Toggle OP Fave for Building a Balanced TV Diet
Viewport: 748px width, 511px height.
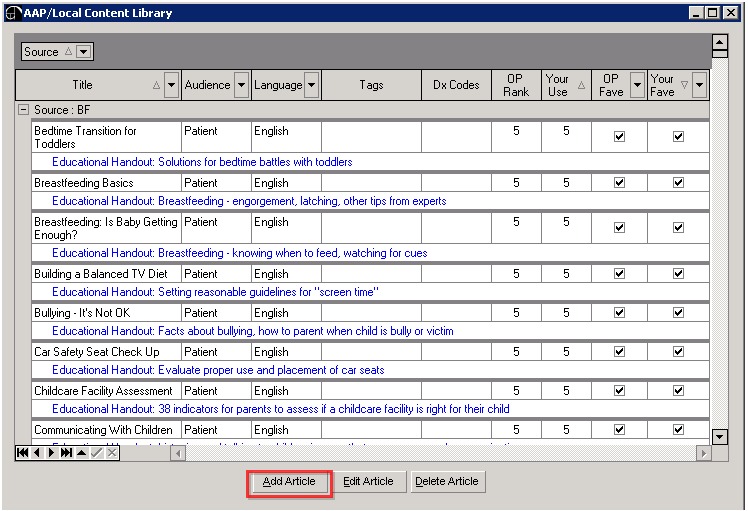pos(619,273)
